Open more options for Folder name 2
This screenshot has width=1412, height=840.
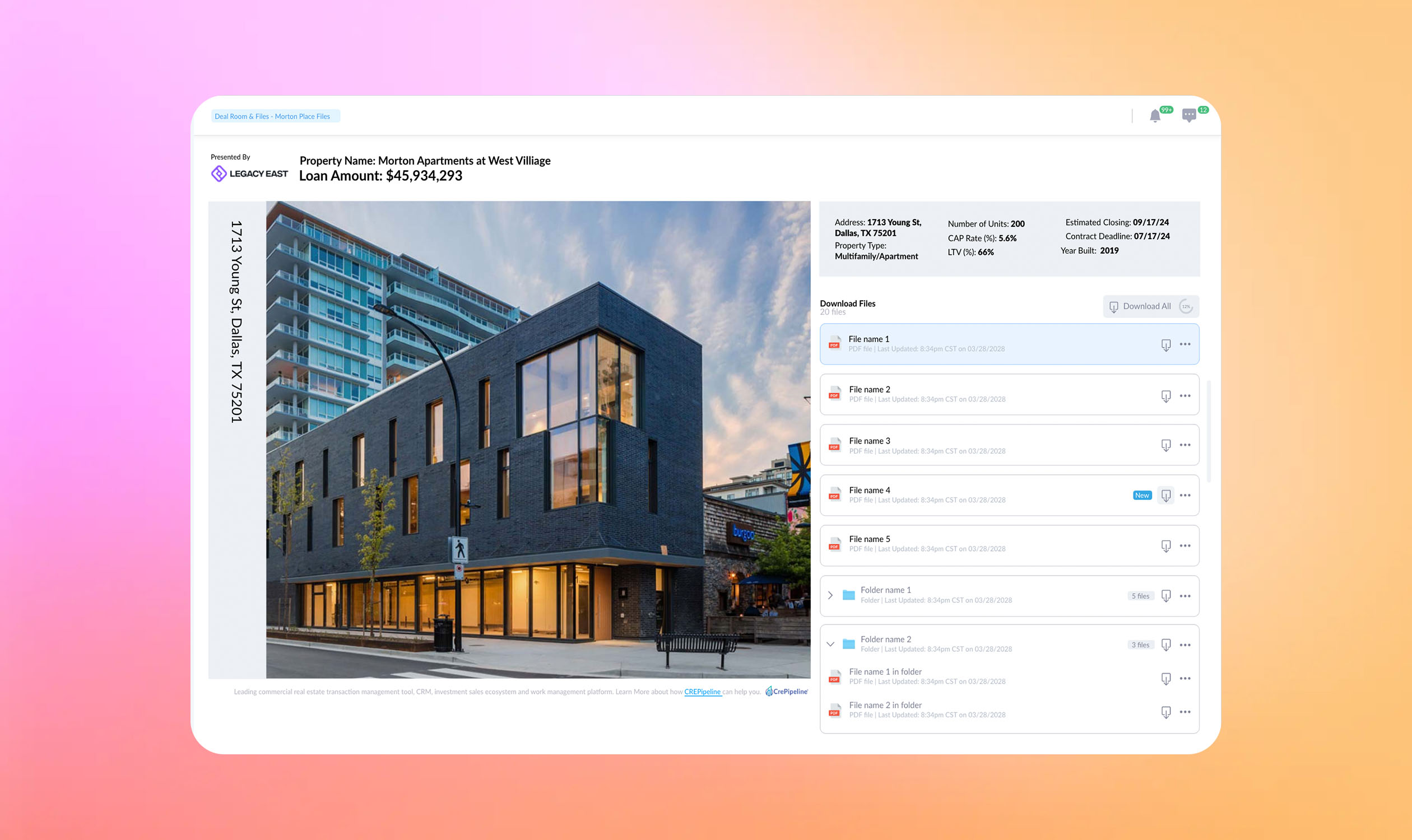1185,645
